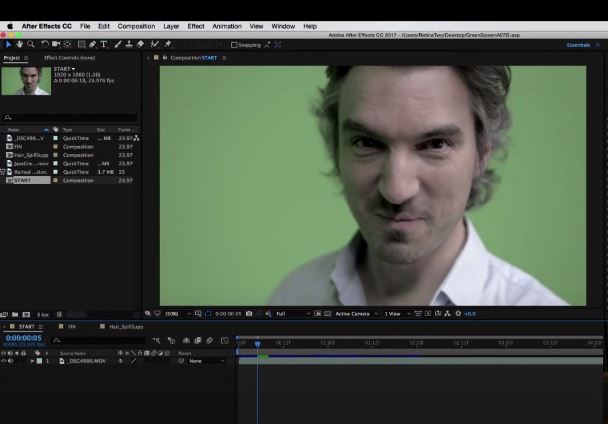608x424 pixels.
Task: Select the Pen tool
Action: click(92, 44)
